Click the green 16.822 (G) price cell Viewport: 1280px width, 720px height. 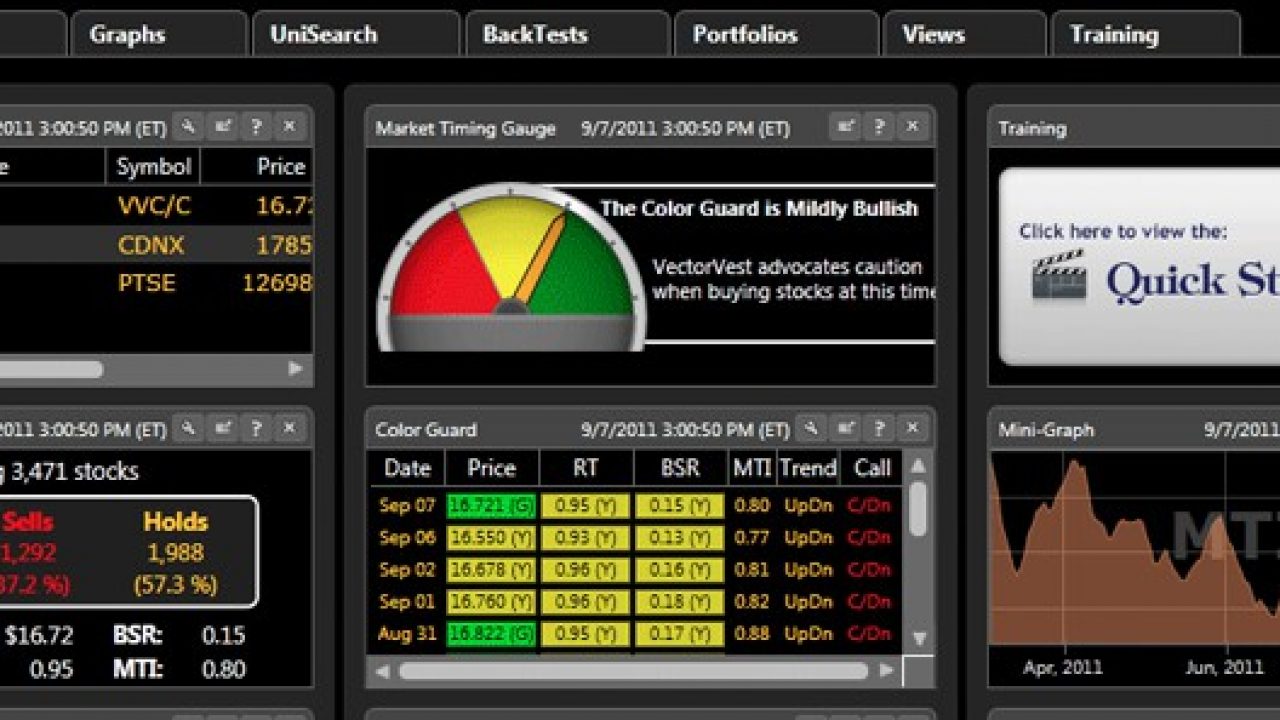pyautogui.click(x=491, y=634)
